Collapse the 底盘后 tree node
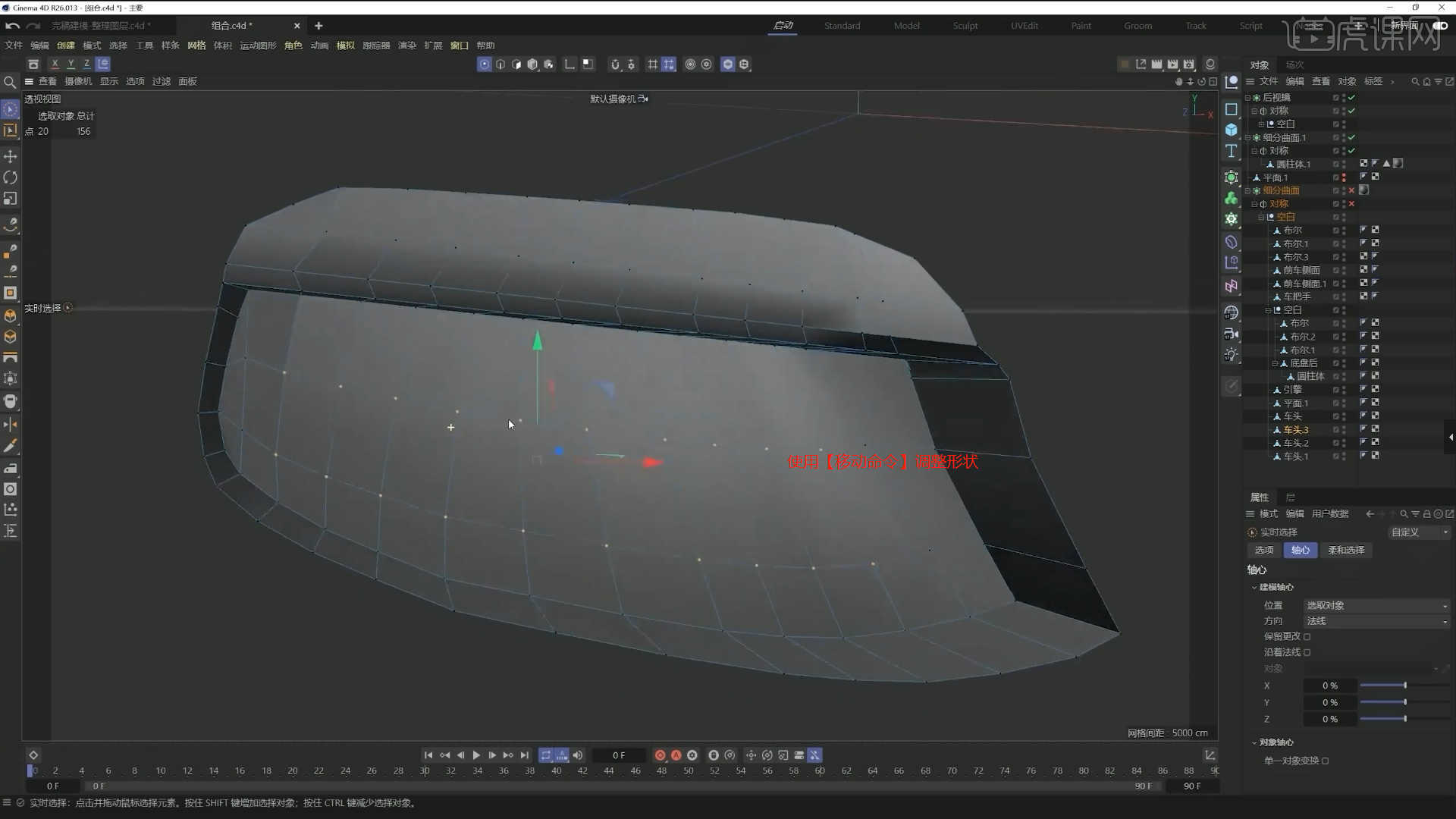 pyautogui.click(x=1275, y=363)
